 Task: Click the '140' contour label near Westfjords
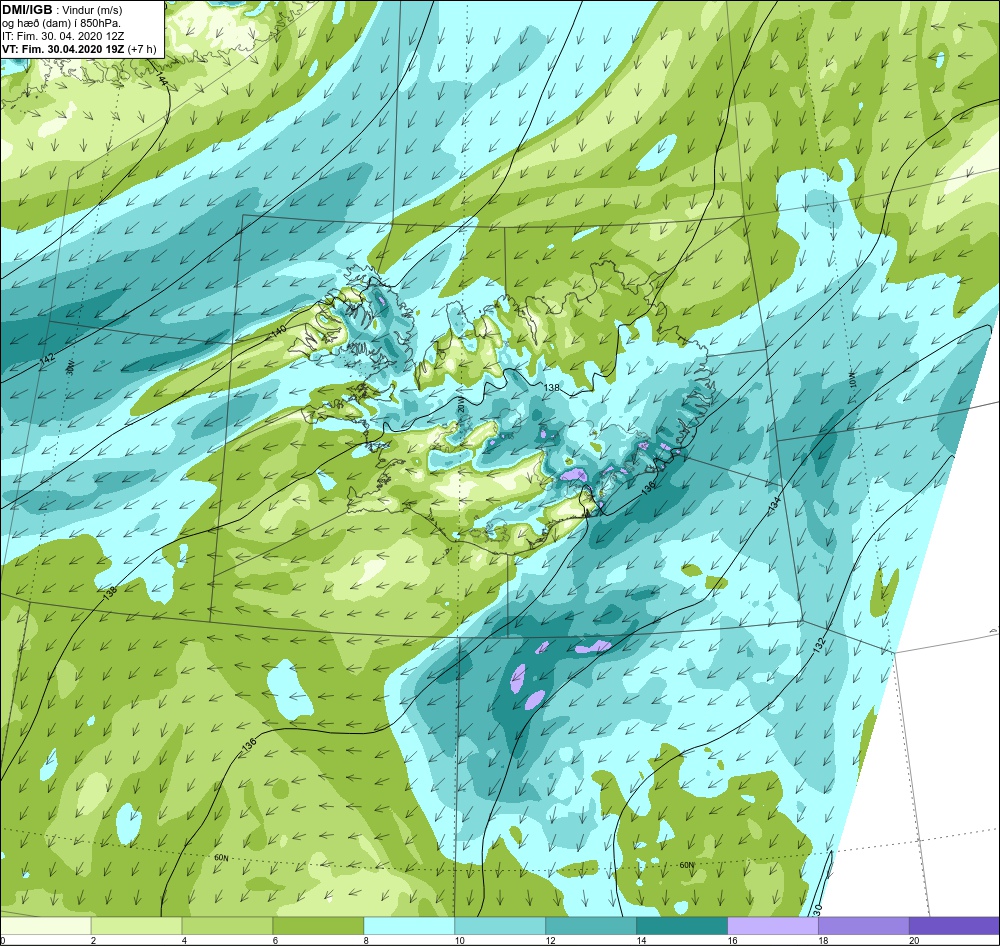tap(278, 332)
